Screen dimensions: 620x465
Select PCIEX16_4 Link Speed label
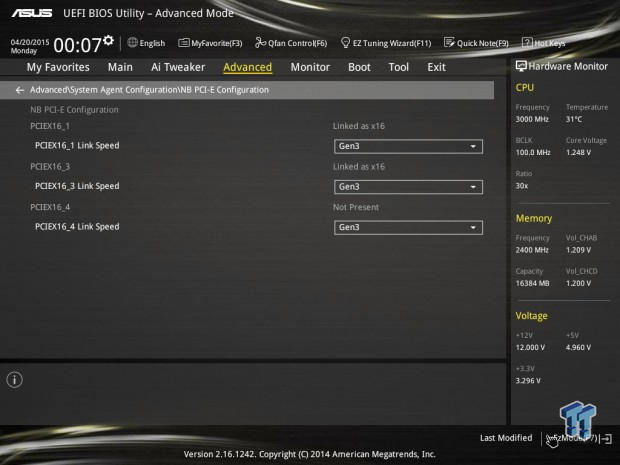(x=77, y=227)
